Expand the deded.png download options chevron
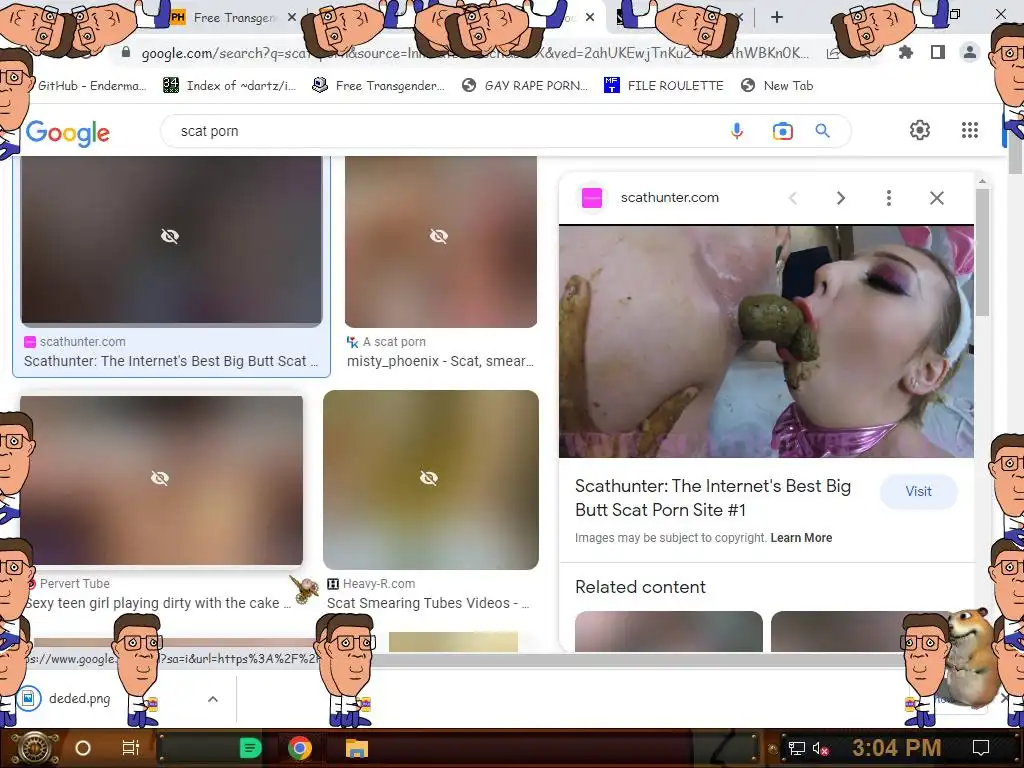Screen dimensions: 1024x768 click(213, 699)
